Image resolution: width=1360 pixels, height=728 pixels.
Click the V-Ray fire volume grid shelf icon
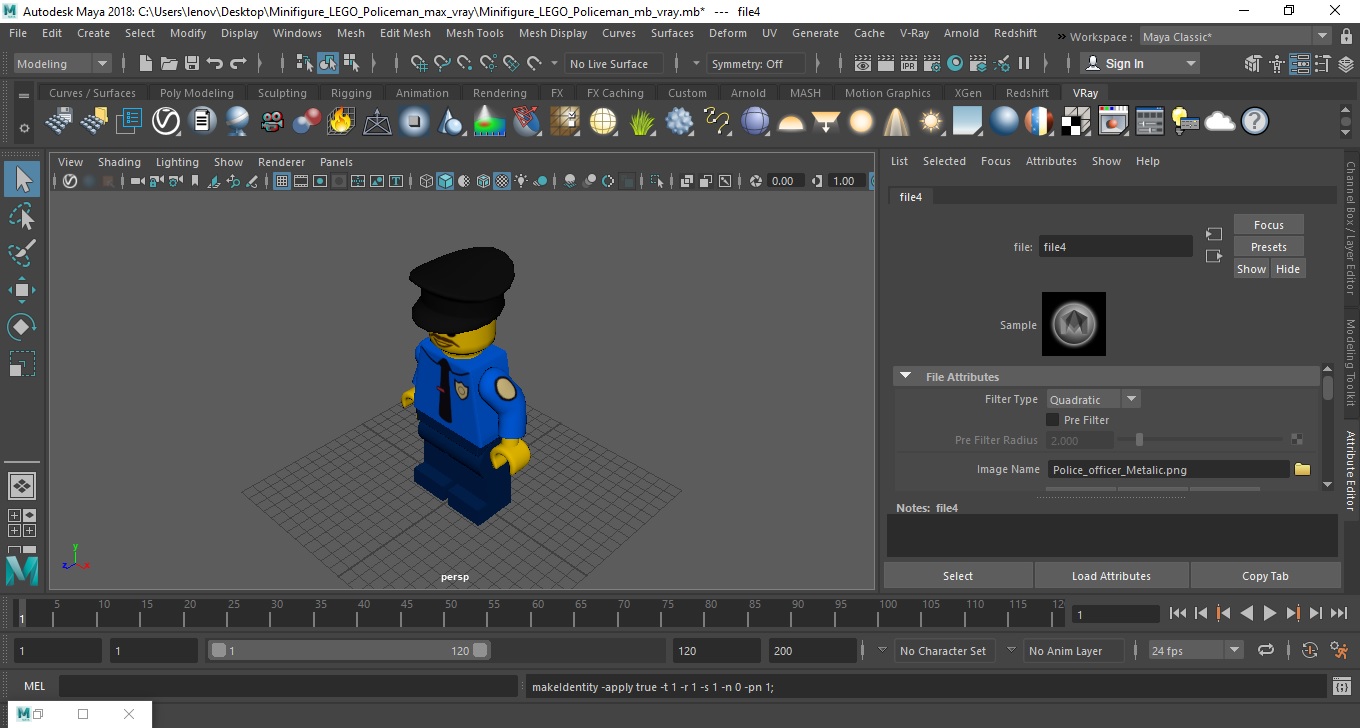tap(341, 122)
